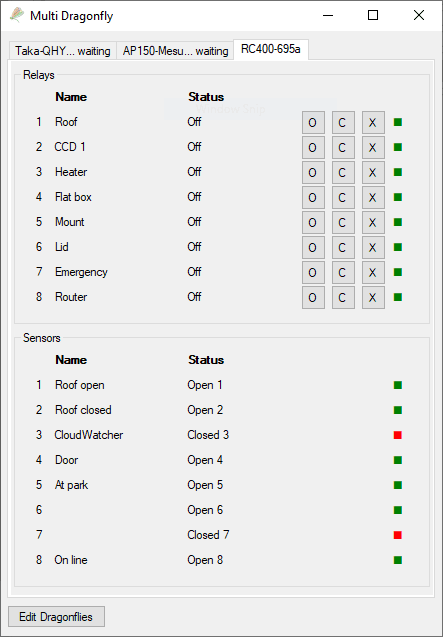Click the C button for Router relay
Screen dimensions: 443x637
coord(343,297)
